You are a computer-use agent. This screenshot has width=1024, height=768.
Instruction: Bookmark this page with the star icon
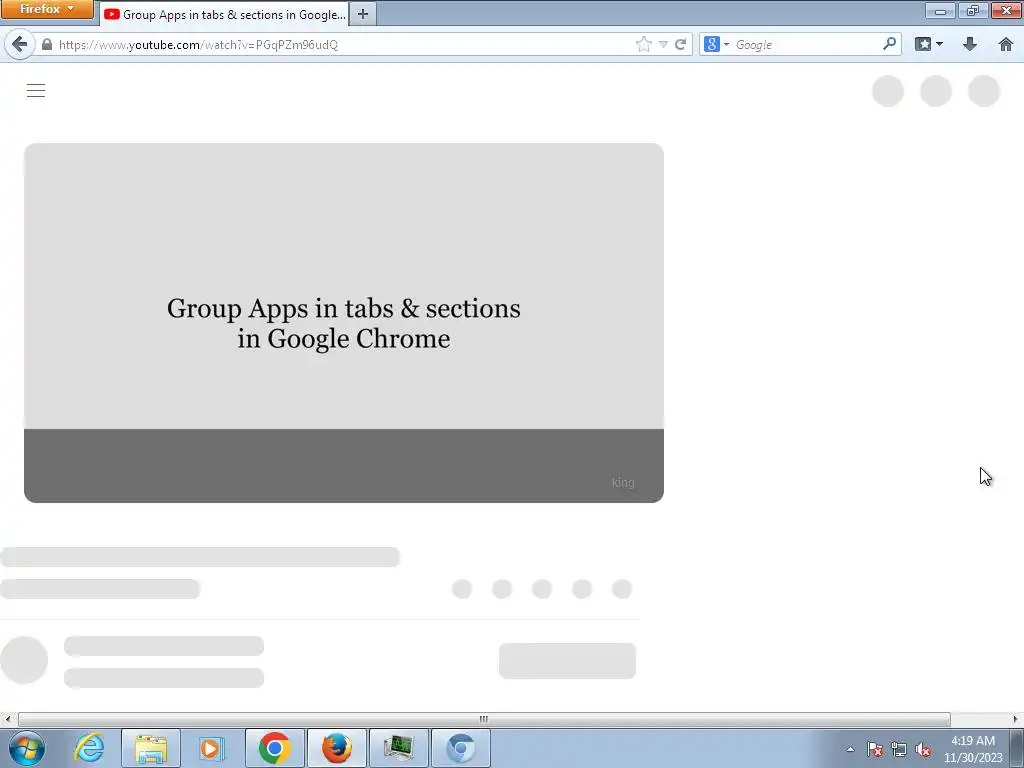(x=643, y=44)
